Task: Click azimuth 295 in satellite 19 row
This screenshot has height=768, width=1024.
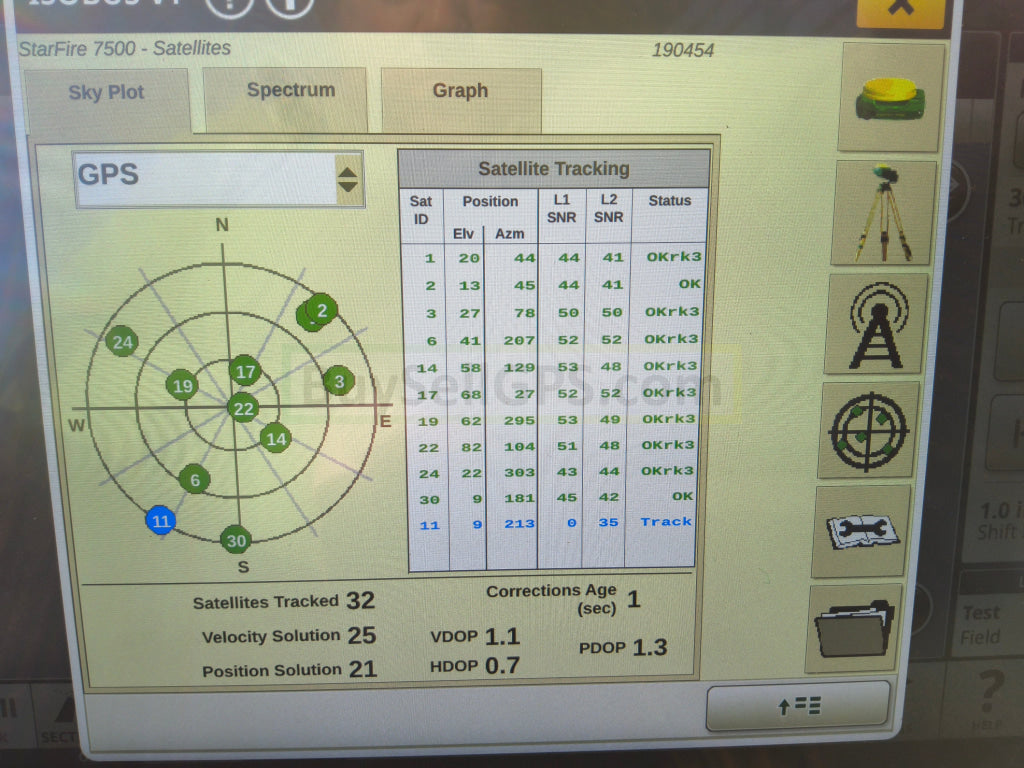Action: point(519,421)
